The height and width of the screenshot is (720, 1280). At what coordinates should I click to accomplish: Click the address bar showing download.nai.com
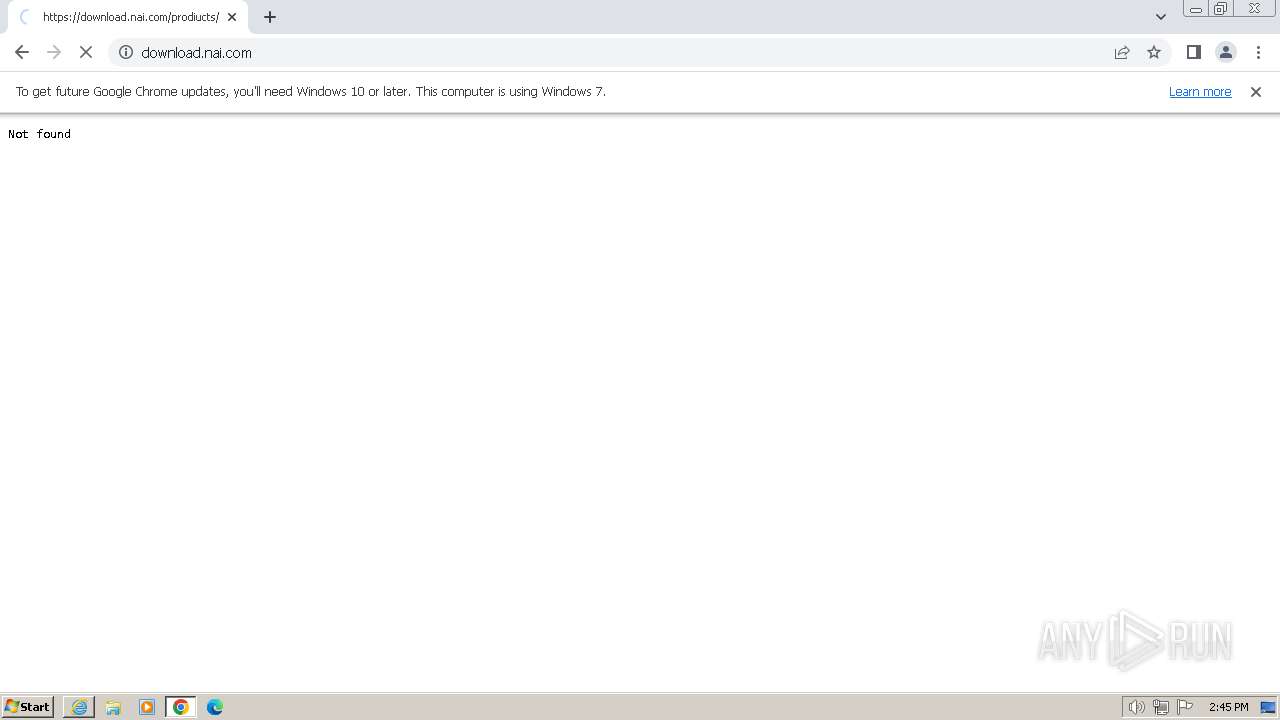620,52
